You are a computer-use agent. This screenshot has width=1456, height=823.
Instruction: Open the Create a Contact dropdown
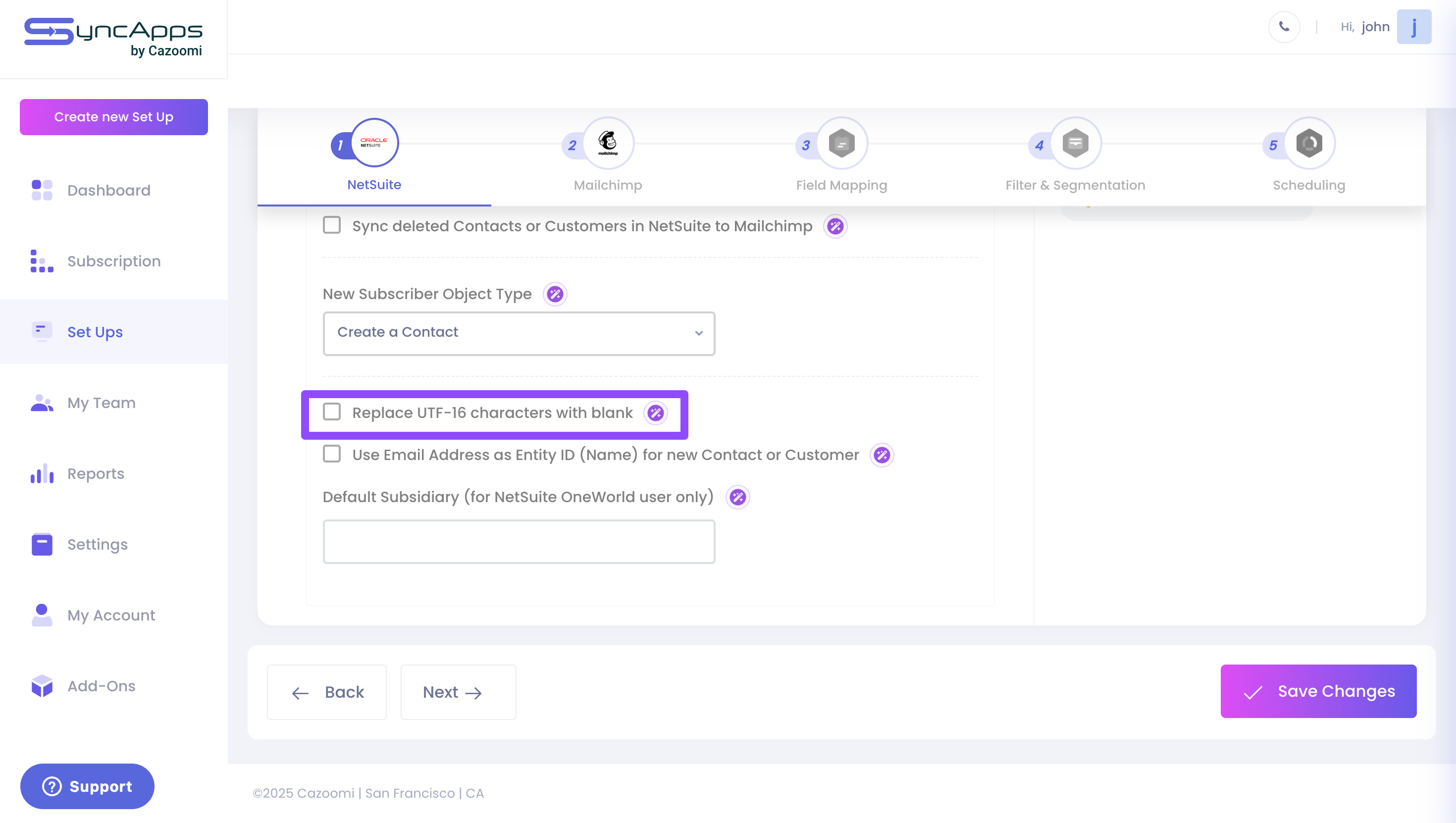click(519, 333)
